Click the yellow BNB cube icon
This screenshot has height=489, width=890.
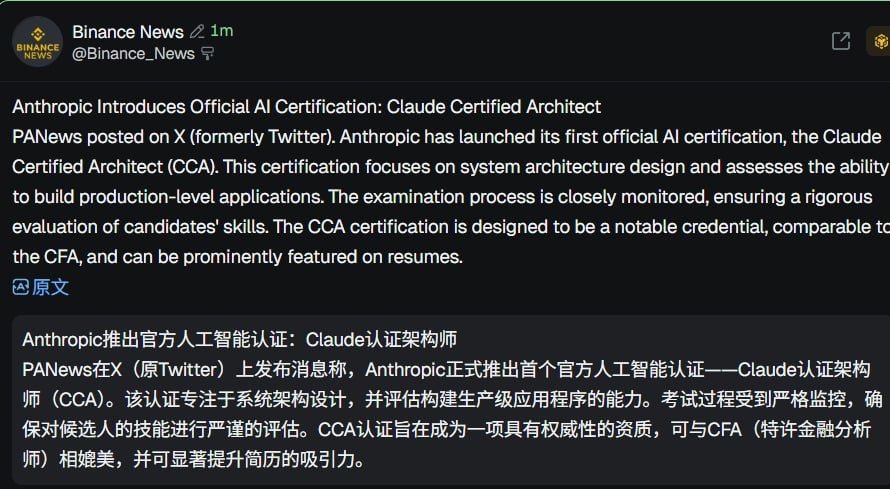pyautogui.click(x=880, y=41)
